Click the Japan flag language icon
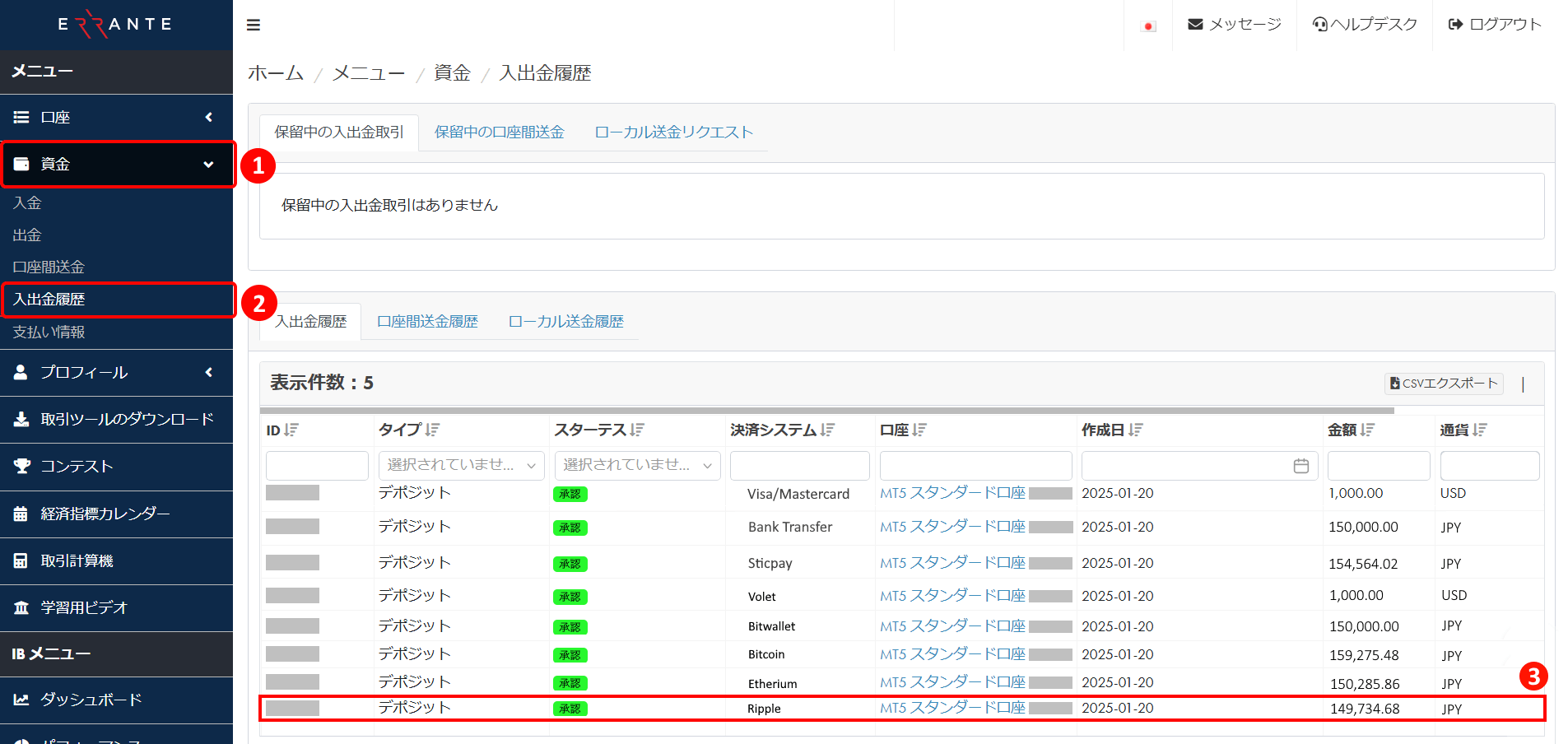The height and width of the screenshot is (744, 1568). 1148,25
